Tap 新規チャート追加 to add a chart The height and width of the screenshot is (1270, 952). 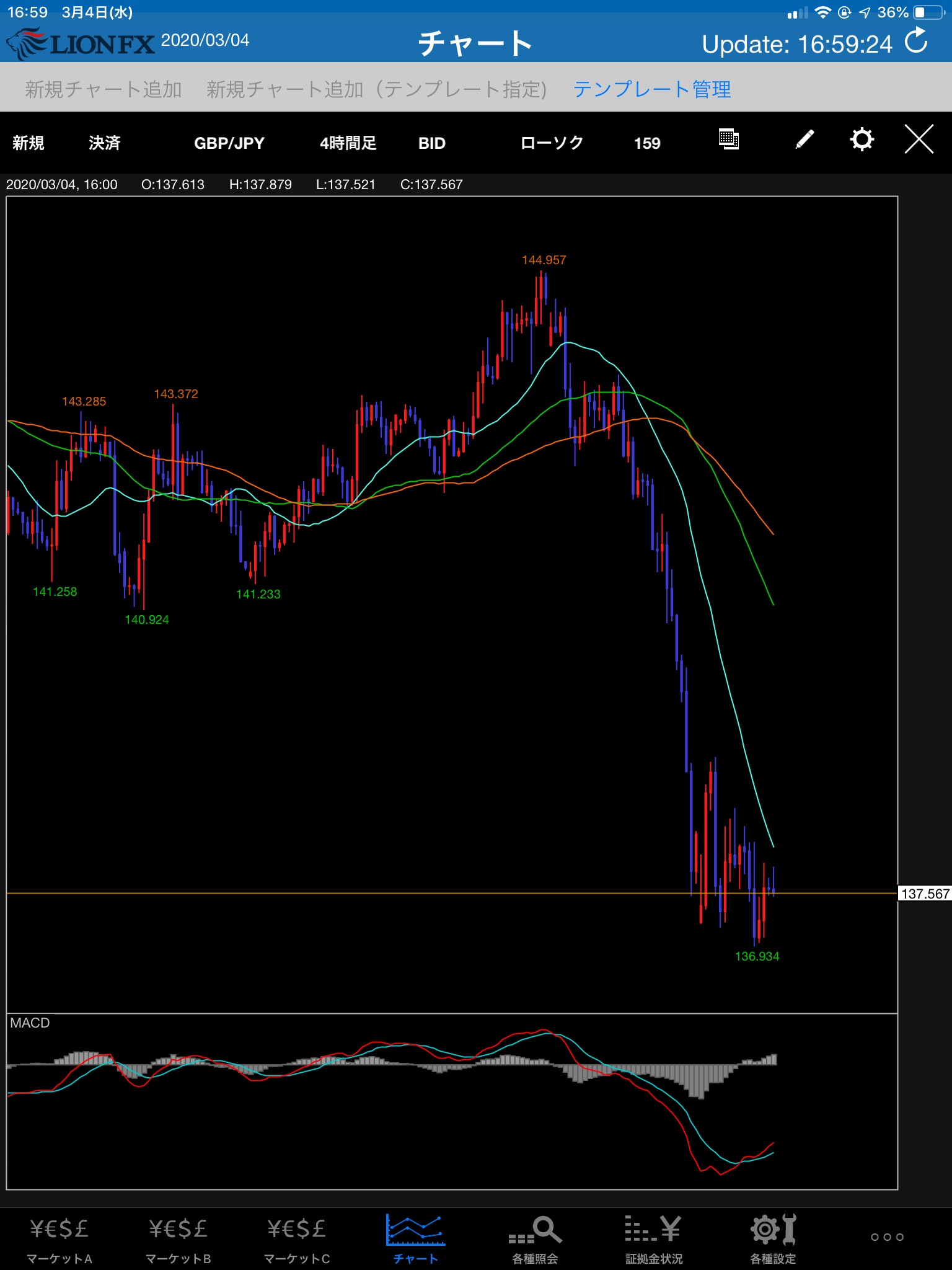(x=104, y=89)
